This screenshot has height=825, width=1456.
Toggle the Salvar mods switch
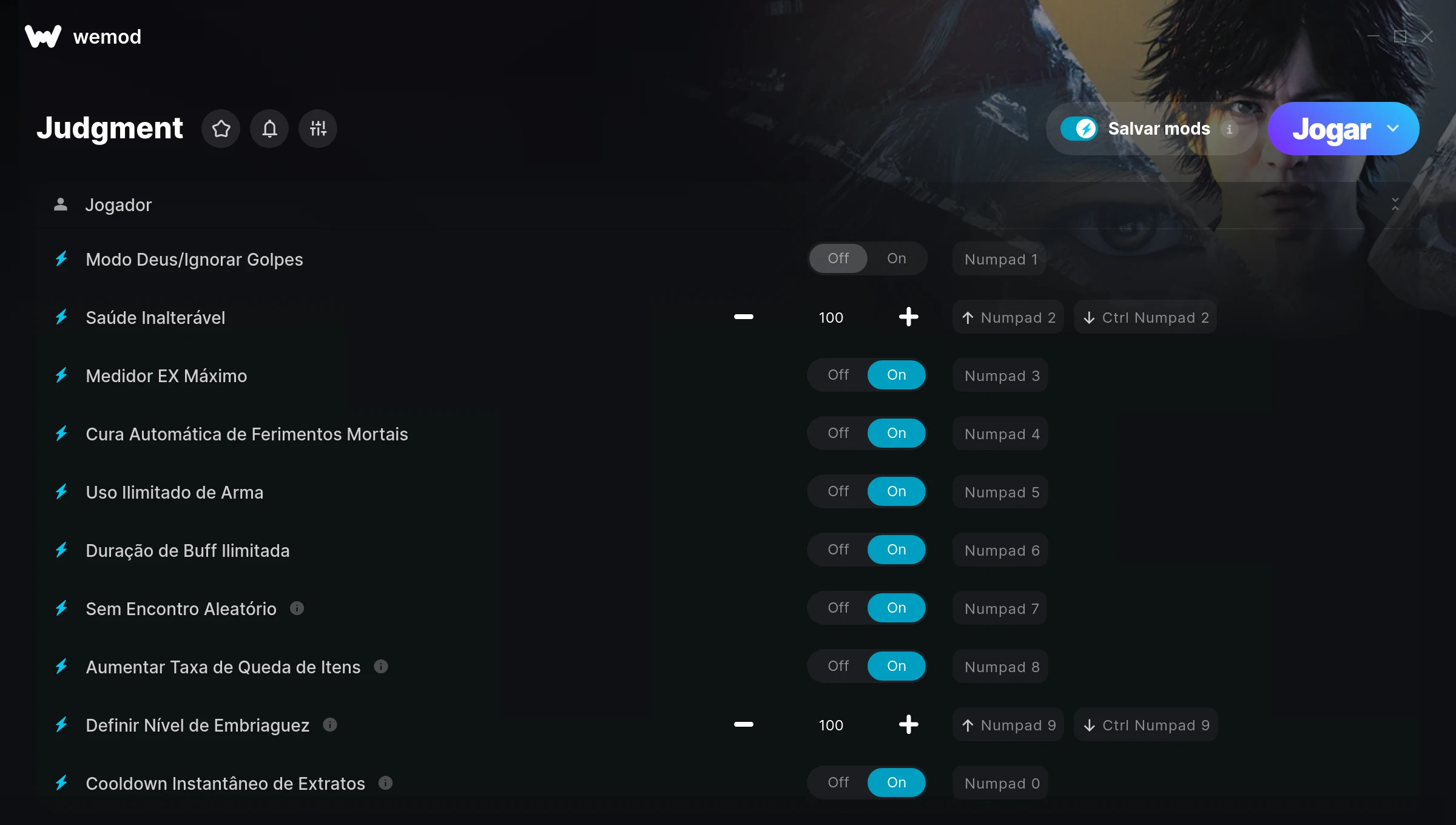[1079, 129]
